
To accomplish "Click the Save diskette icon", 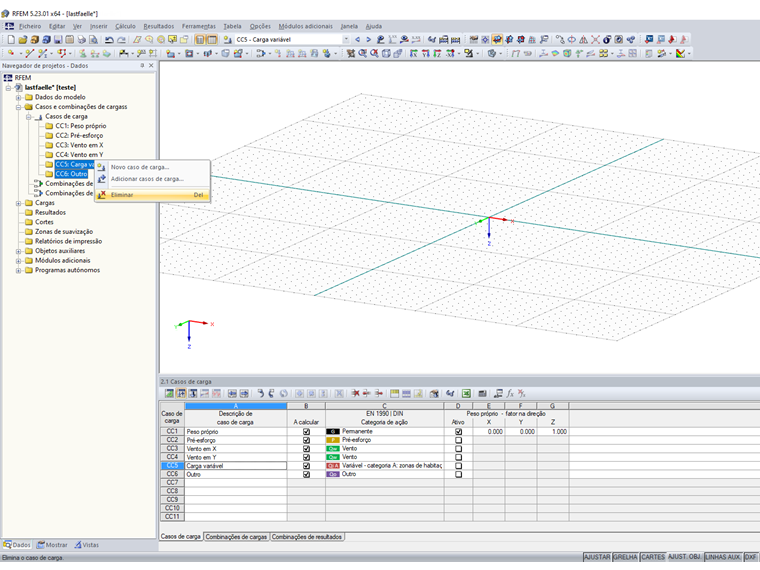I will click(x=58, y=40).
